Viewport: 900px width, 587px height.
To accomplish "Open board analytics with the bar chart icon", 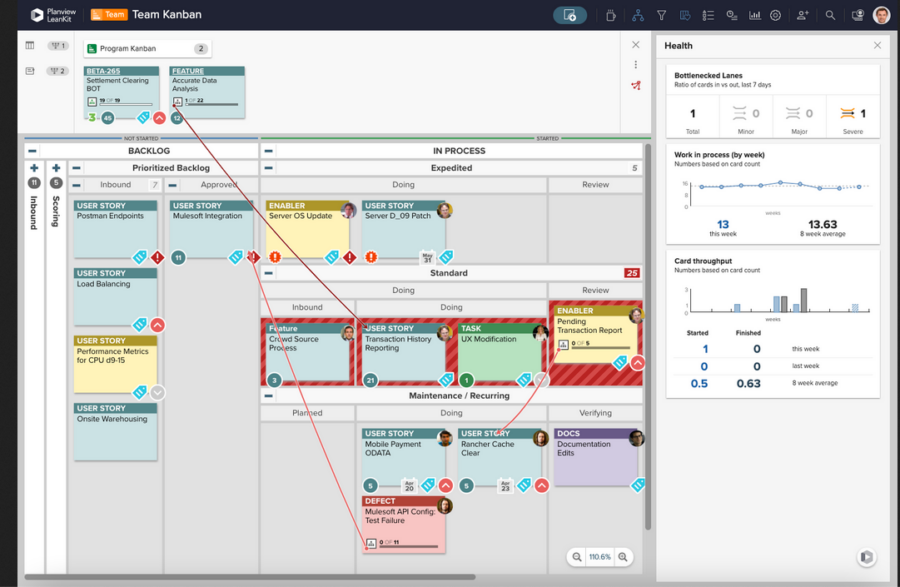I will tap(754, 15).
